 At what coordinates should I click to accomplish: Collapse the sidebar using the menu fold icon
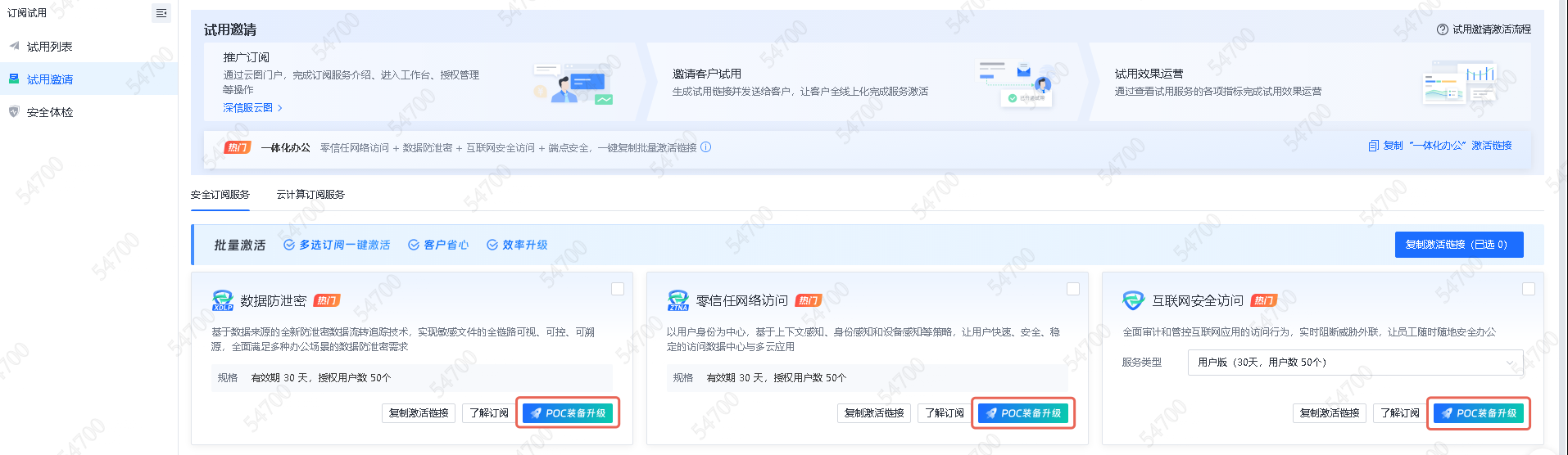[161, 13]
